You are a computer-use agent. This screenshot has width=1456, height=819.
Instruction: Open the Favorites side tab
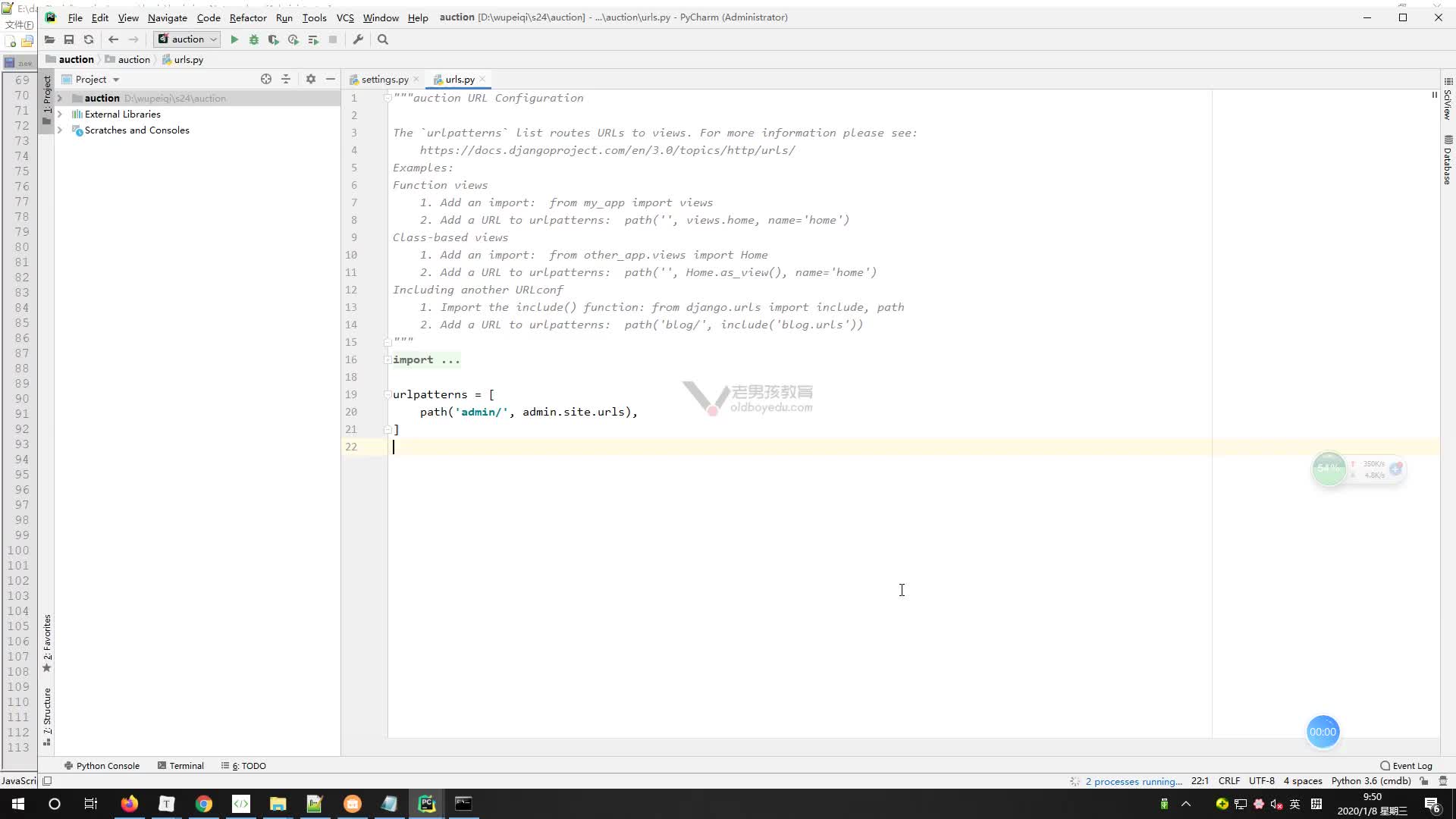(x=47, y=643)
